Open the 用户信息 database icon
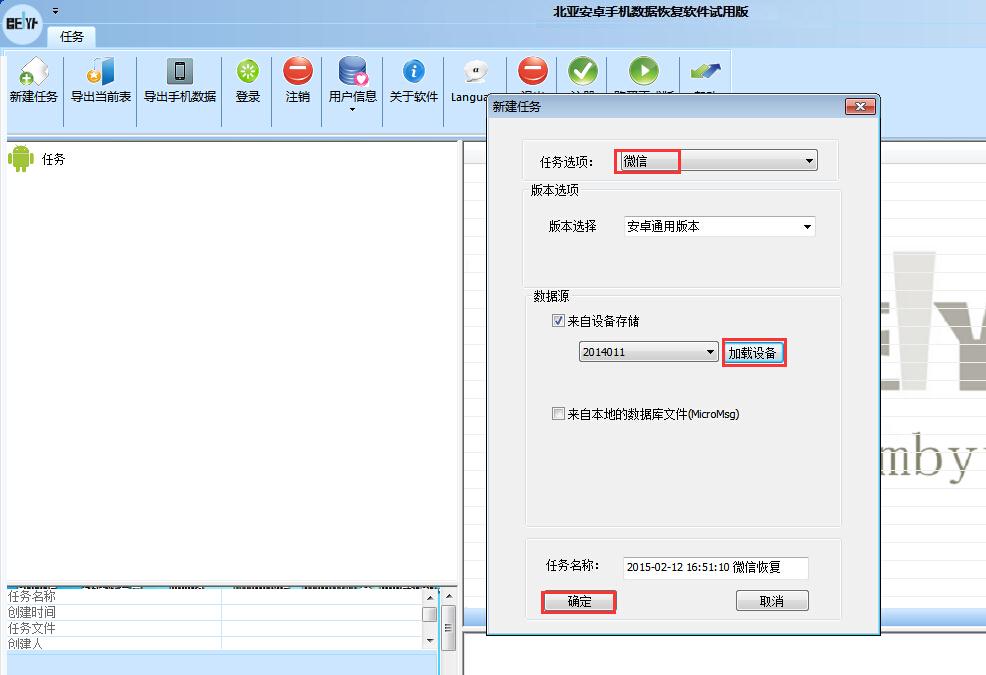Viewport: 986px width, 675px height. click(353, 71)
